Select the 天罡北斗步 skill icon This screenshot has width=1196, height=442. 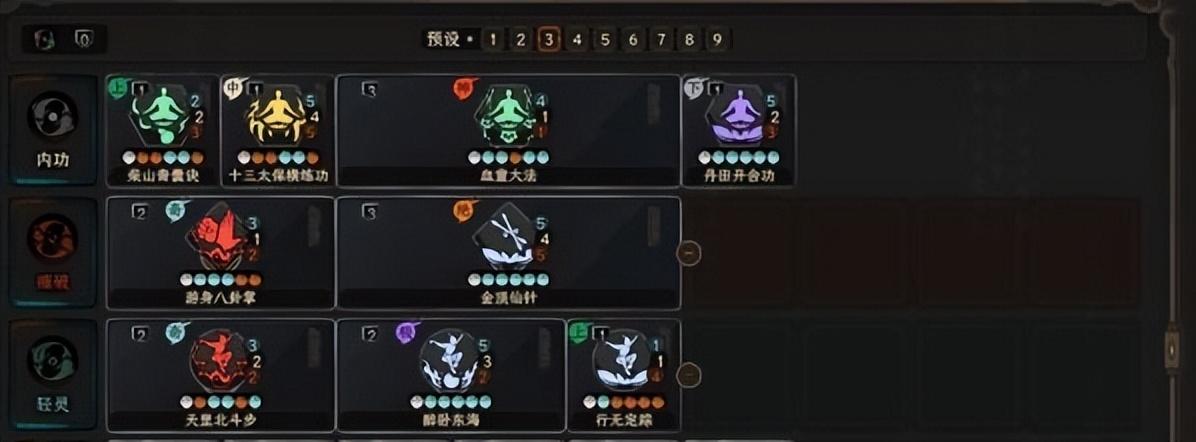point(220,361)
